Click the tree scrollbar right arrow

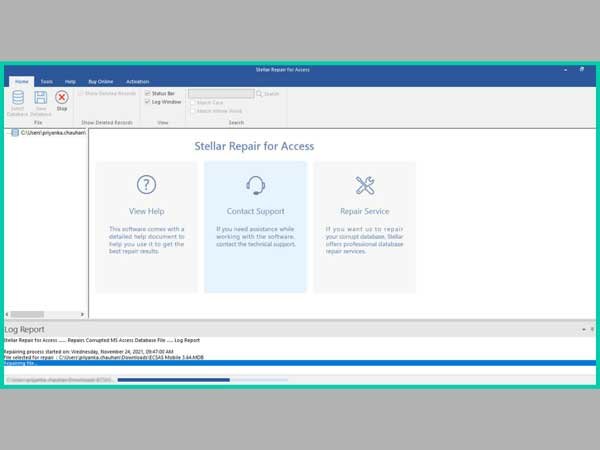82,314
